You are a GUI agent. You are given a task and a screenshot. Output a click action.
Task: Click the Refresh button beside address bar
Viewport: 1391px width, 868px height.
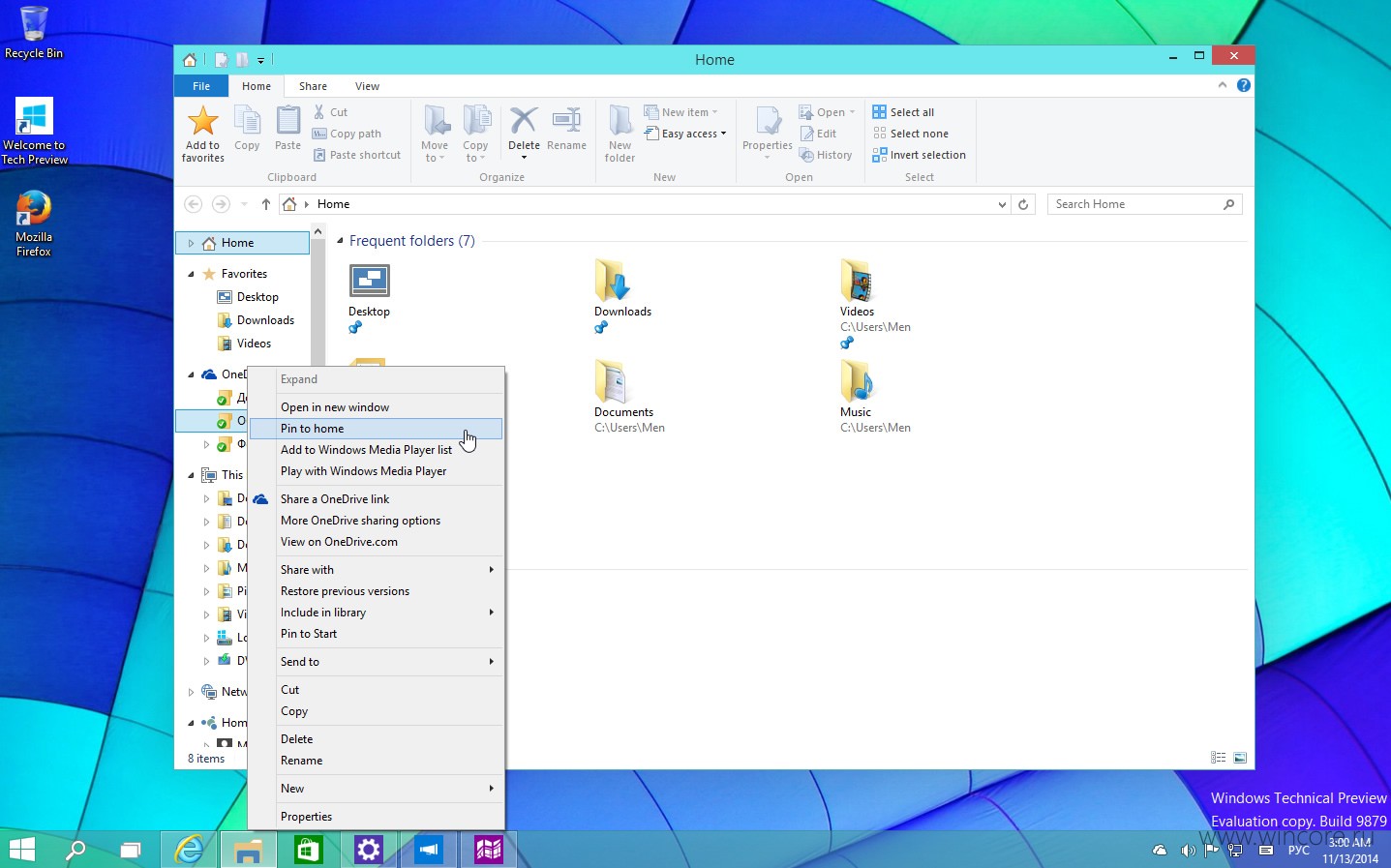[x=1023, y=204]
